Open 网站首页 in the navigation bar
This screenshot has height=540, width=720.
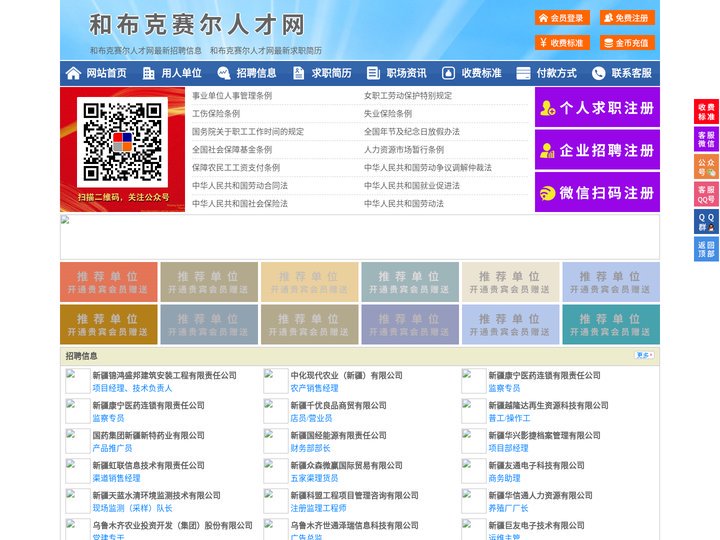click(107, 73)
